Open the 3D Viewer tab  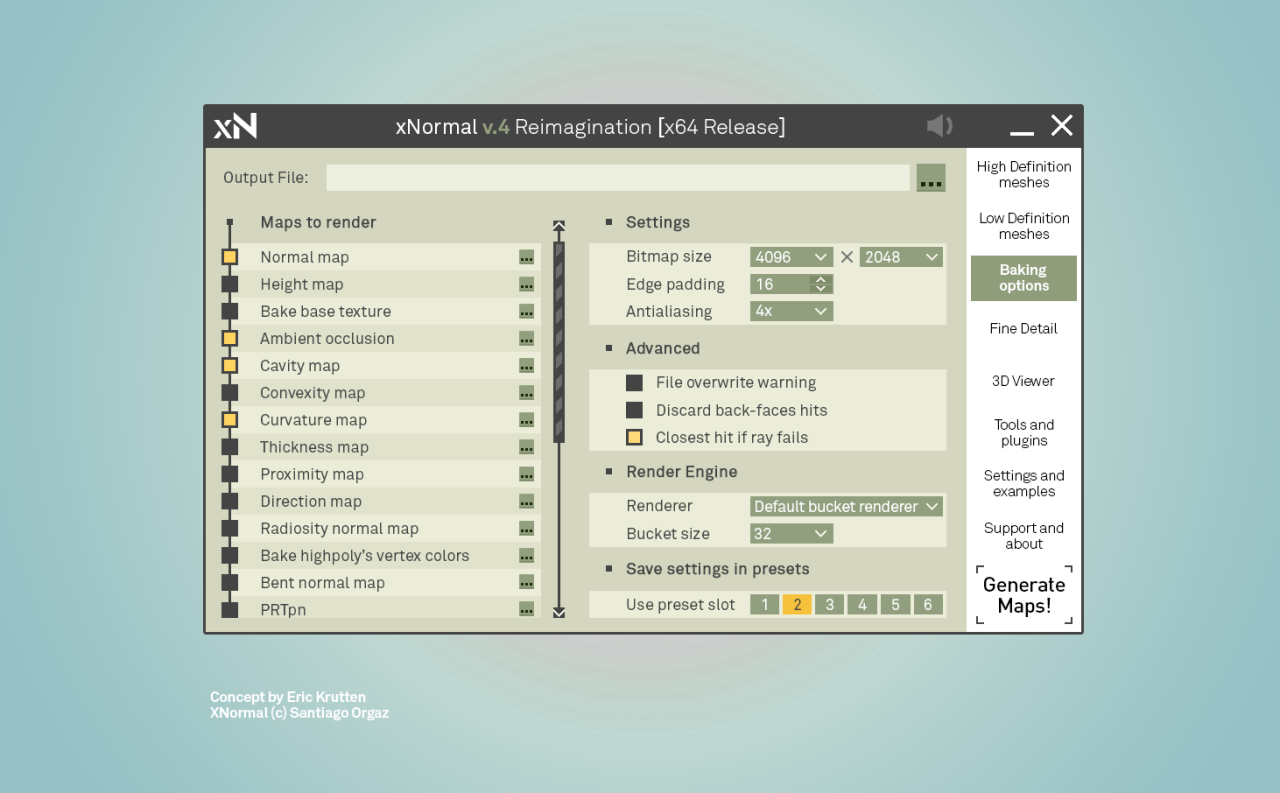pyautogui.click(x=1024, y=381)
